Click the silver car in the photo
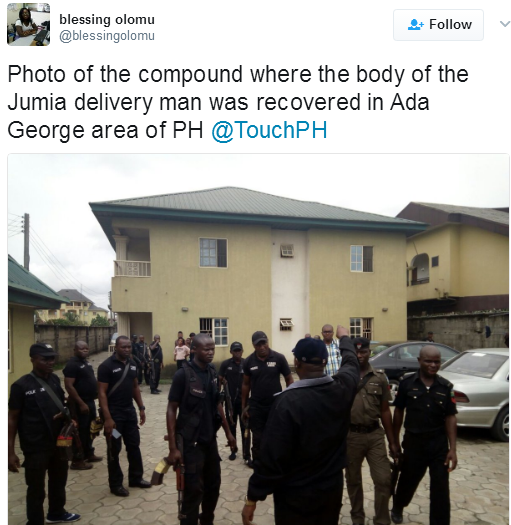Screen dimensions: 511x525 click(x=476, y=390)
